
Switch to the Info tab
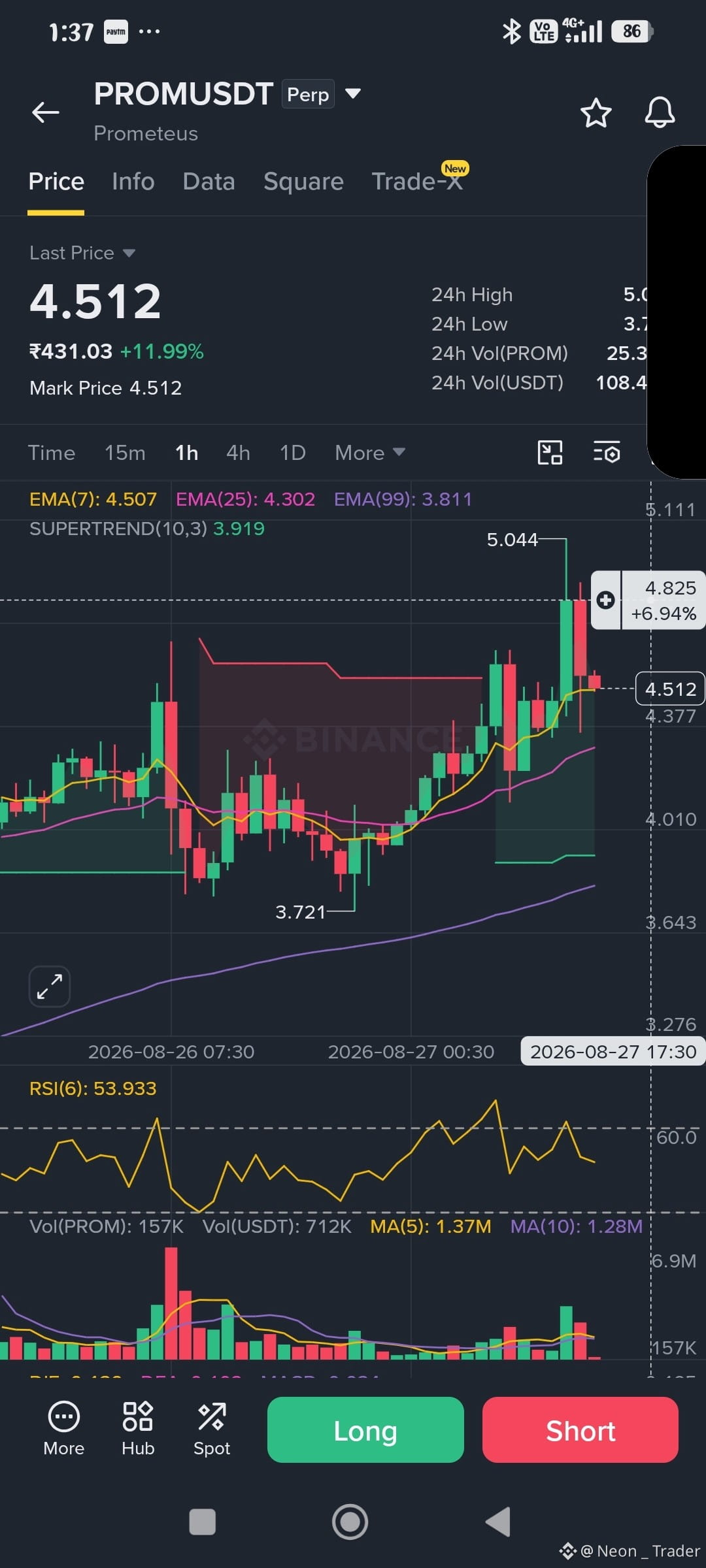click(x=133, y=182)
